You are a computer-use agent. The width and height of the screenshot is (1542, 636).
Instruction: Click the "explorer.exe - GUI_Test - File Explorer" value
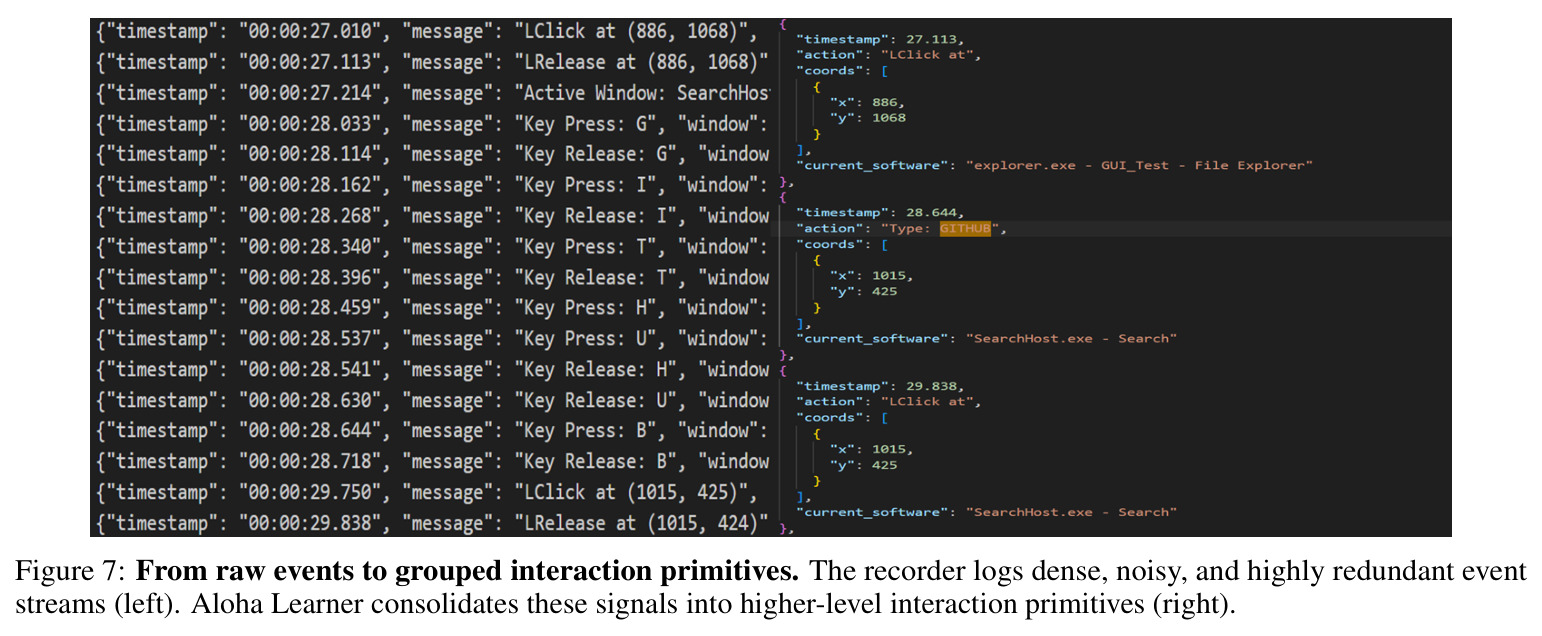tap(1138, 165)
